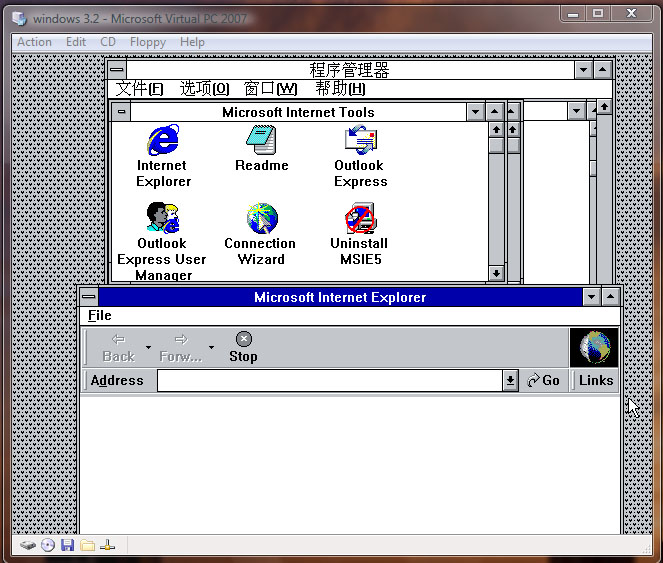This screenshot has height=563, width=663.
Task: Click the floppy disk status icon
Action: 68,545
